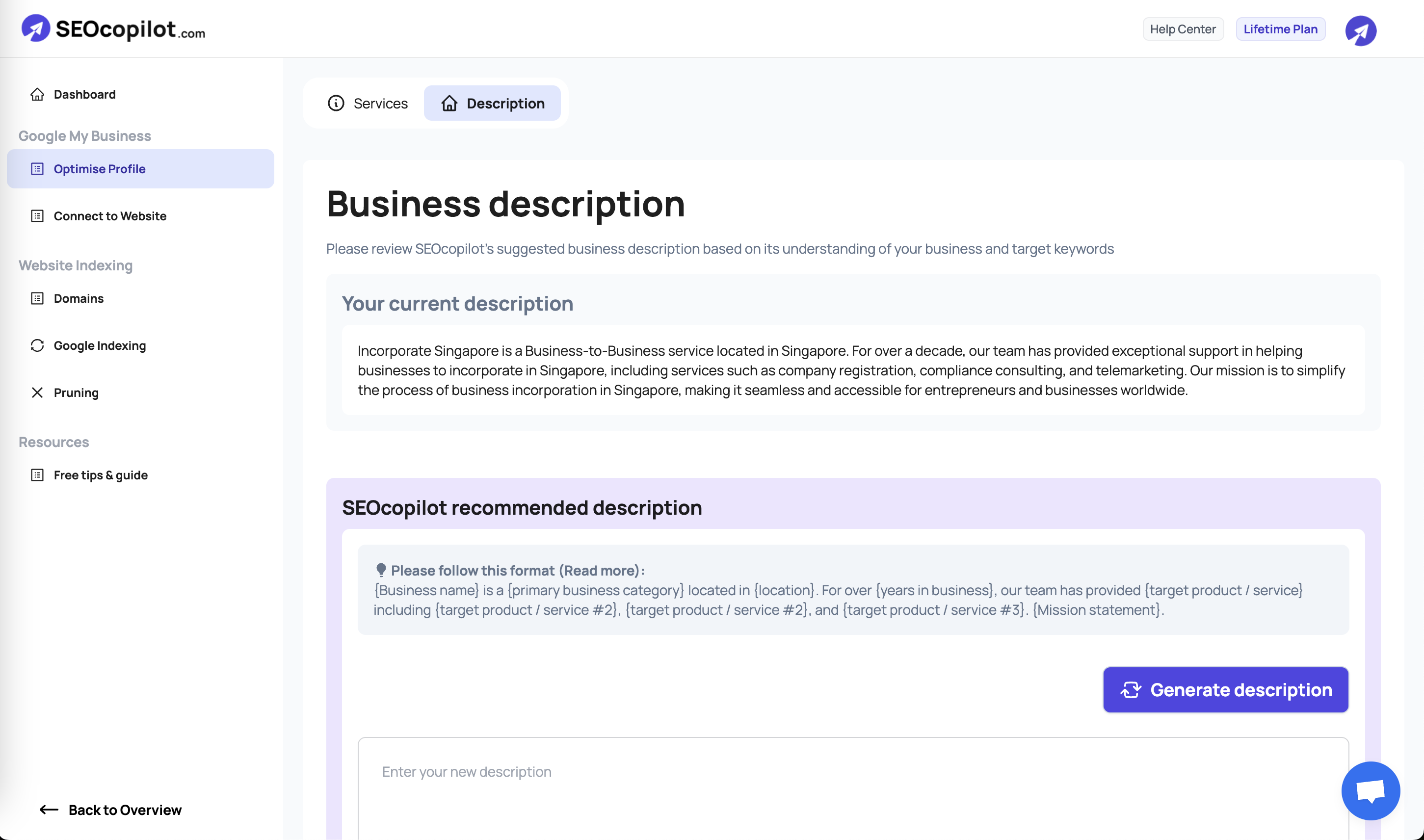Screen dimensions: 1424x840
Task: Open Free tips & guide
Action: (101, 475)
